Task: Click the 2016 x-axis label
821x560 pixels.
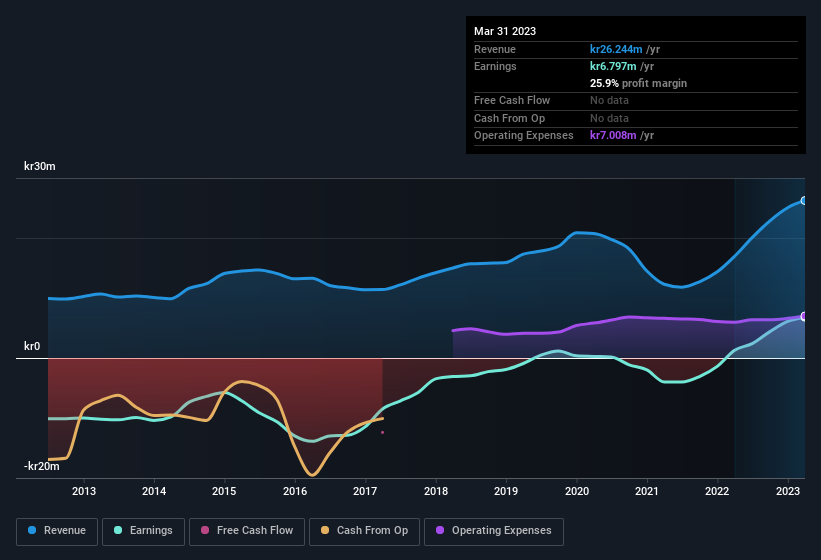Action: (x=295, y=491)
